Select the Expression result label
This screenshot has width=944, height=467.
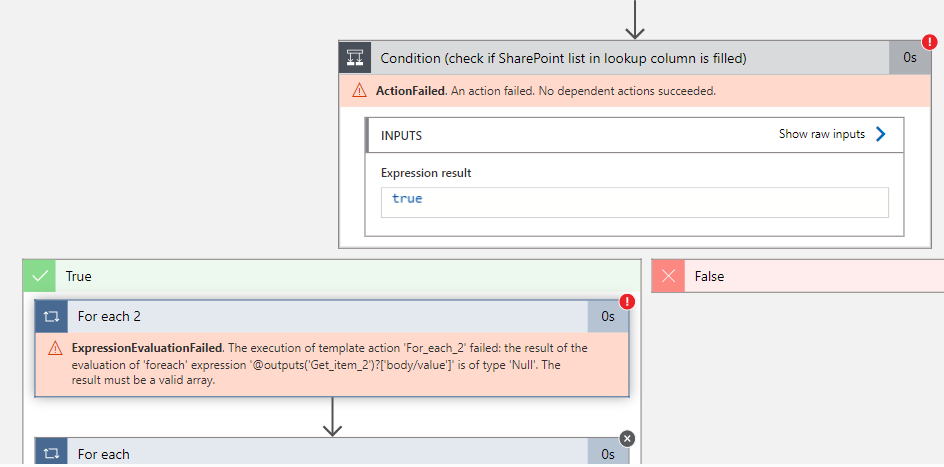pyautogui.click(x=426, y=173)
